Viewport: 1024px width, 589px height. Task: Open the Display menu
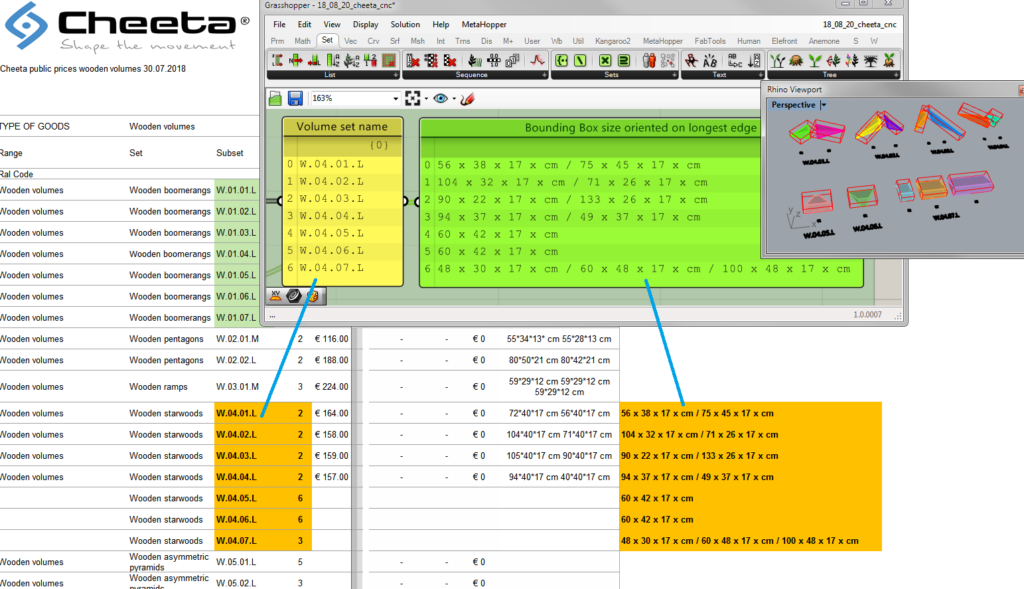pos(366,24)
